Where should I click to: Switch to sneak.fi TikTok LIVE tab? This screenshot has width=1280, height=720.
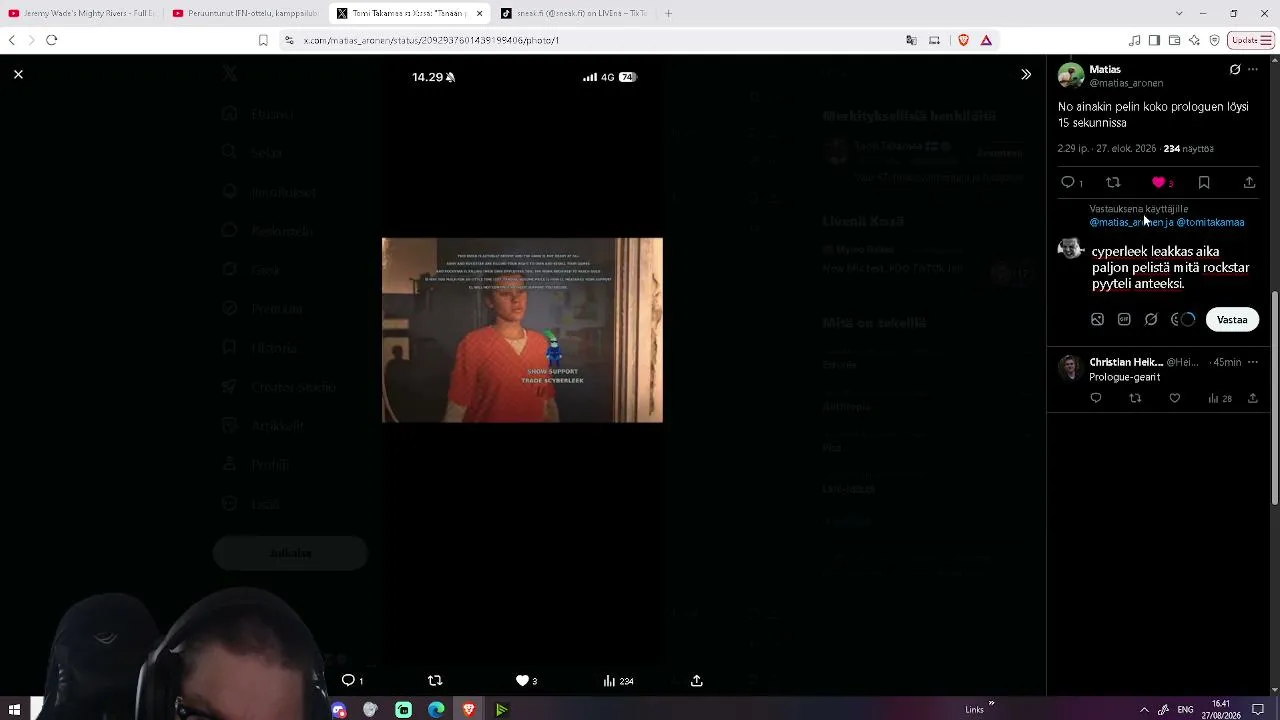pyautogui.click(x=573, y=13)
